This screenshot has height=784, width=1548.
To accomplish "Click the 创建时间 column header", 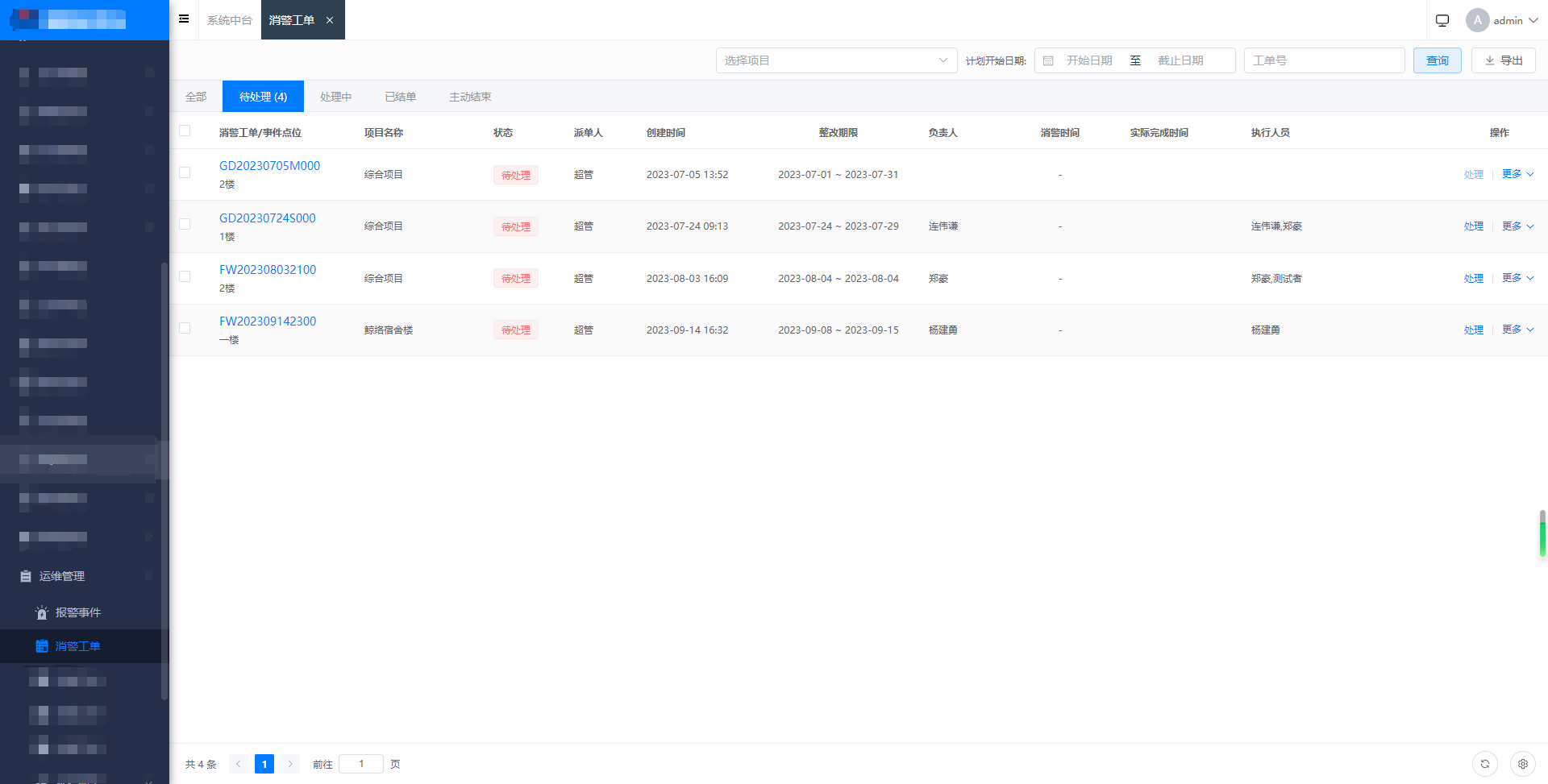I will (666, 133).
